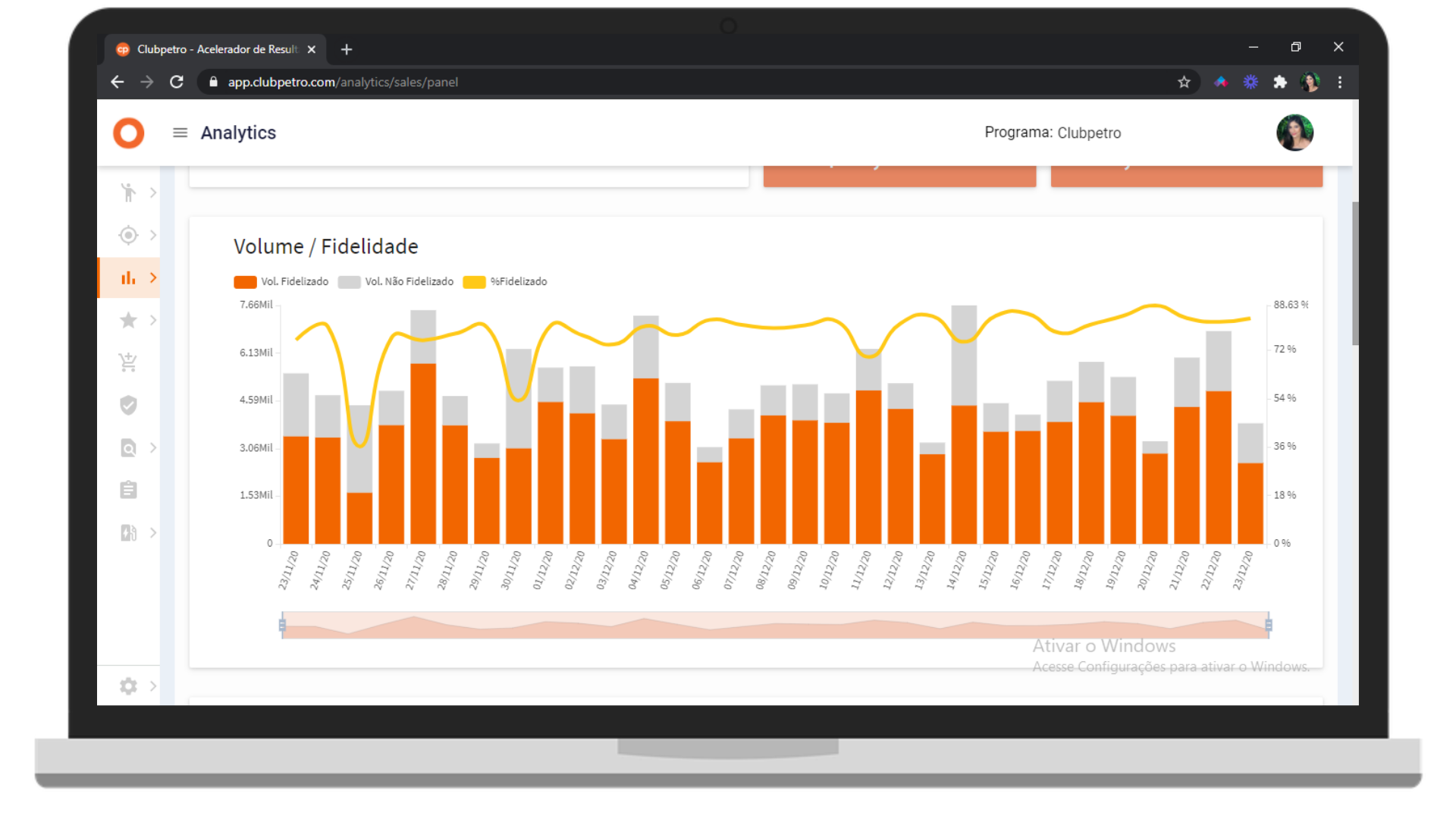Select the fuel pump sidebar icon
This screenshot has width=1456, height=819.
click(x=128, y=532)
